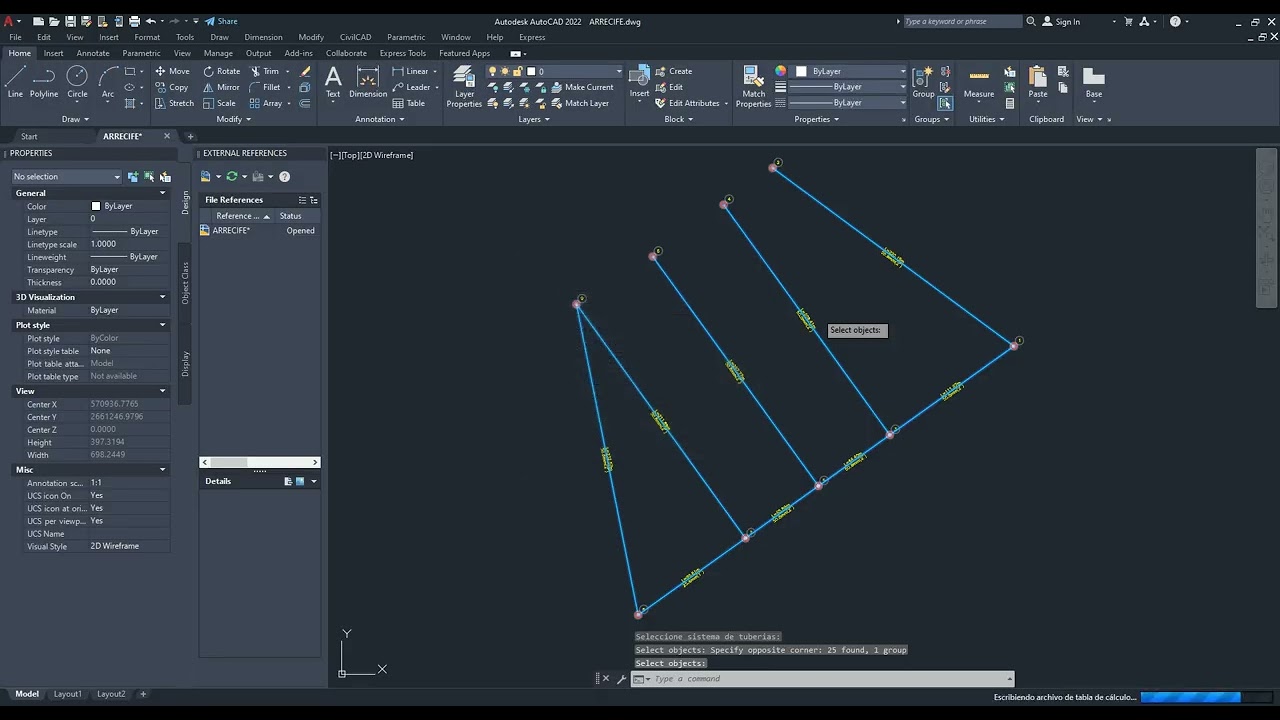The image size is (1280, 720).
Task: Open the CivilCAD menu
Action: coord(355,37)
